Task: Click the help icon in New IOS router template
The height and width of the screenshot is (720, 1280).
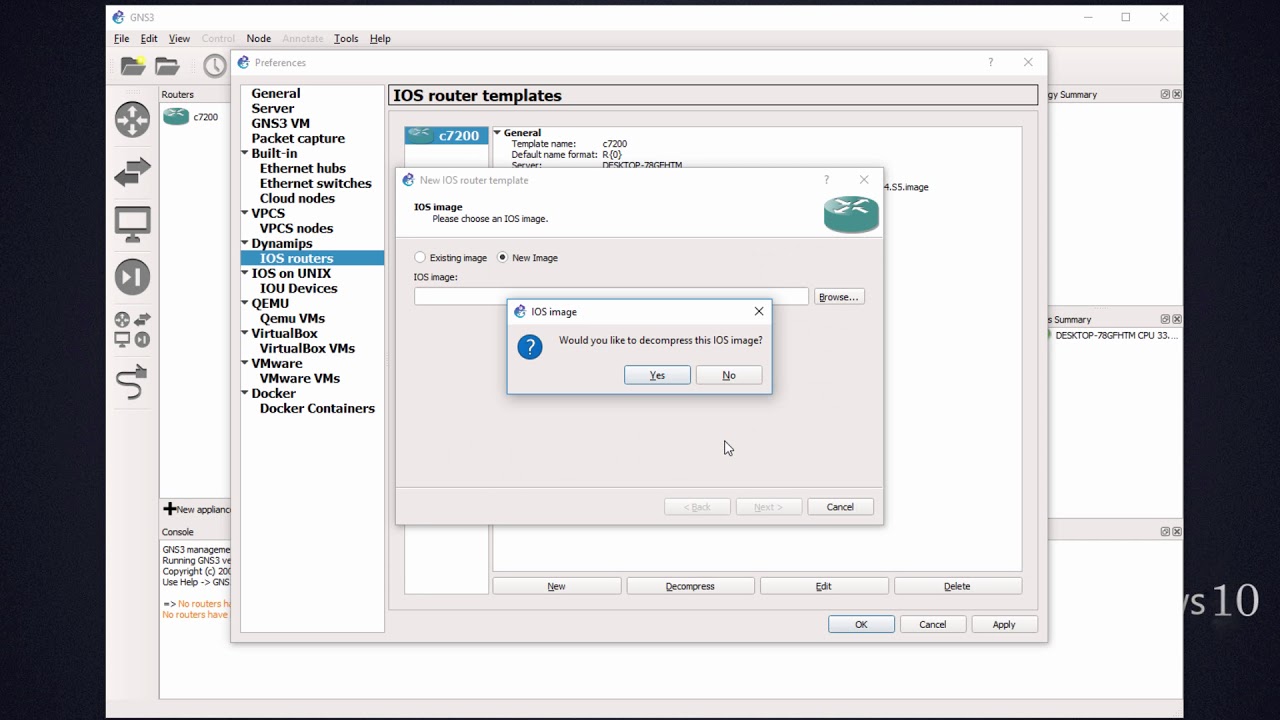Action: point(826,180)
